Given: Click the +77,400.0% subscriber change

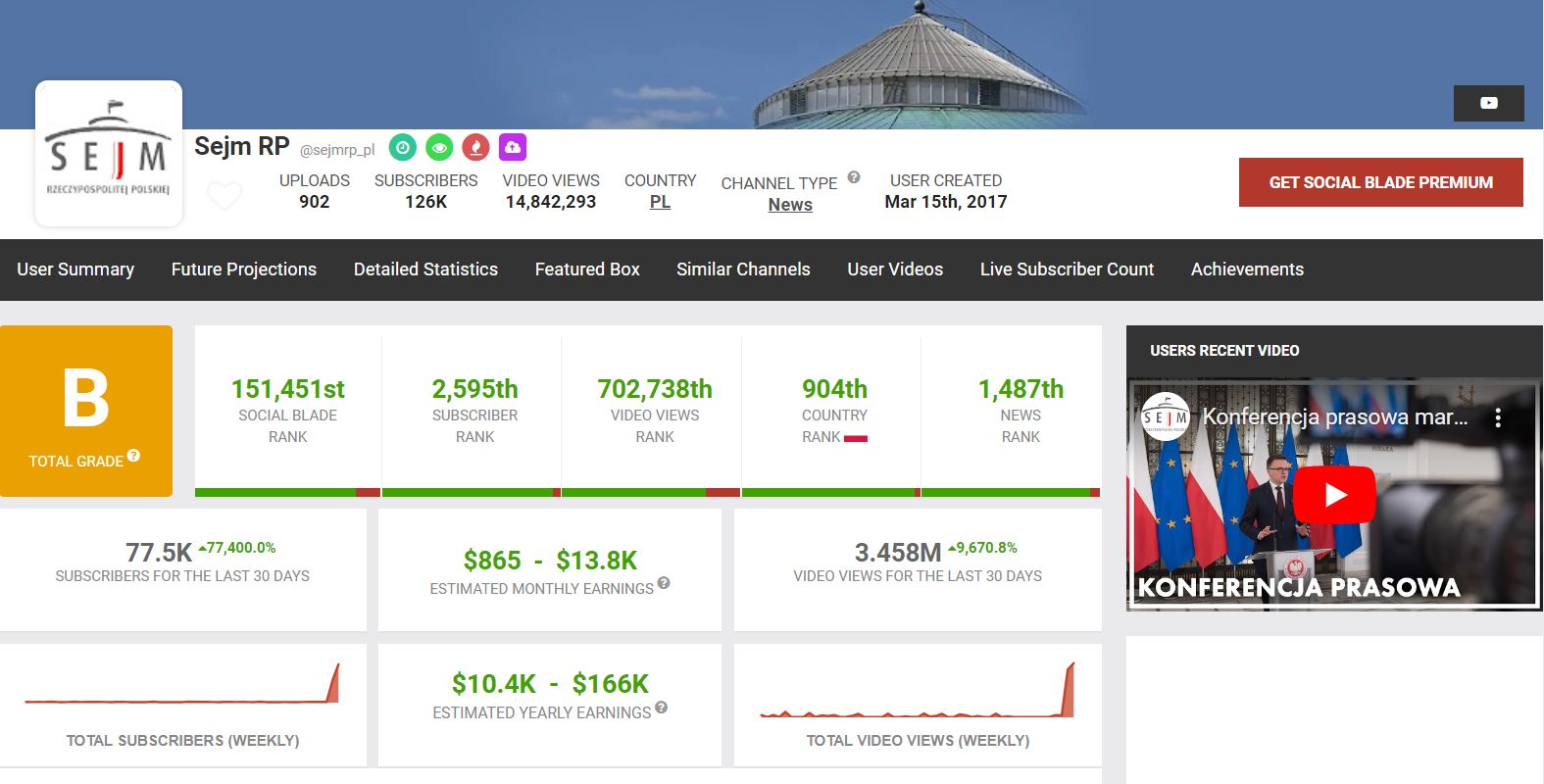Looking at the screenshot, I should [x=237, y=548].
